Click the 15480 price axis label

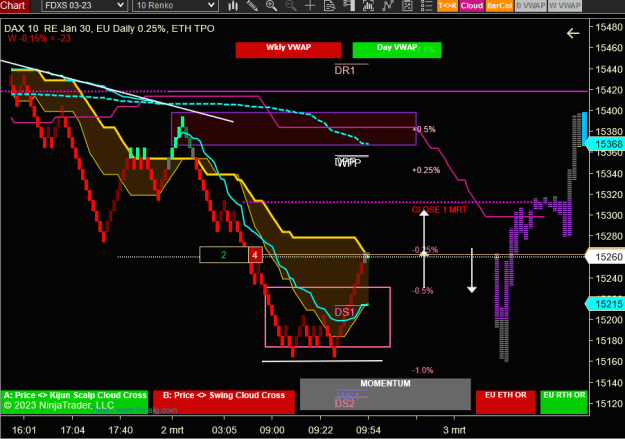click(609, 27)
